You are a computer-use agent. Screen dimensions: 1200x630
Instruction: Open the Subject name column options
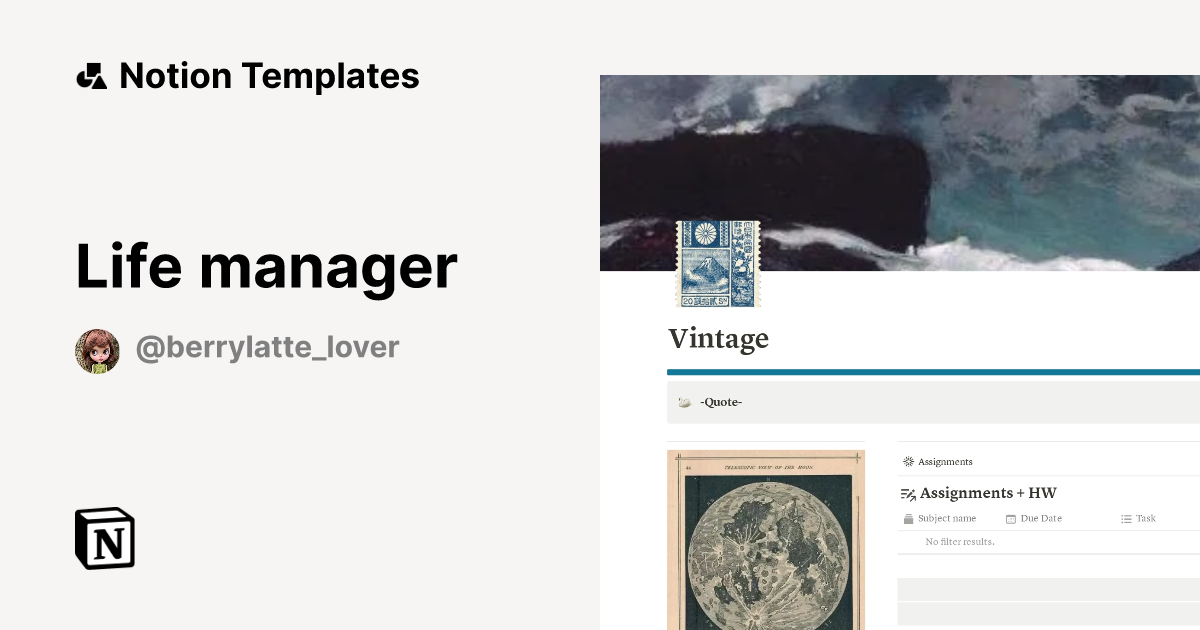click(x=948, y=518)
